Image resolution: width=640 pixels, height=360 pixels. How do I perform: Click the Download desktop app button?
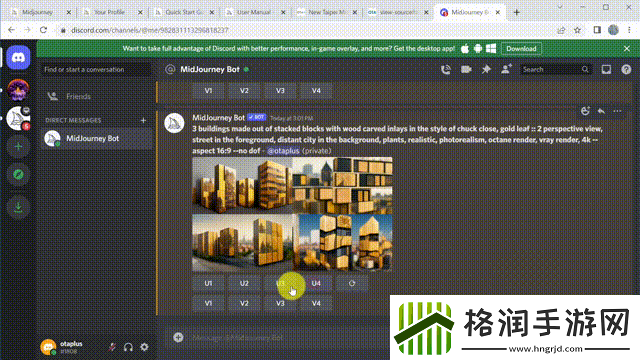(521, 49)
